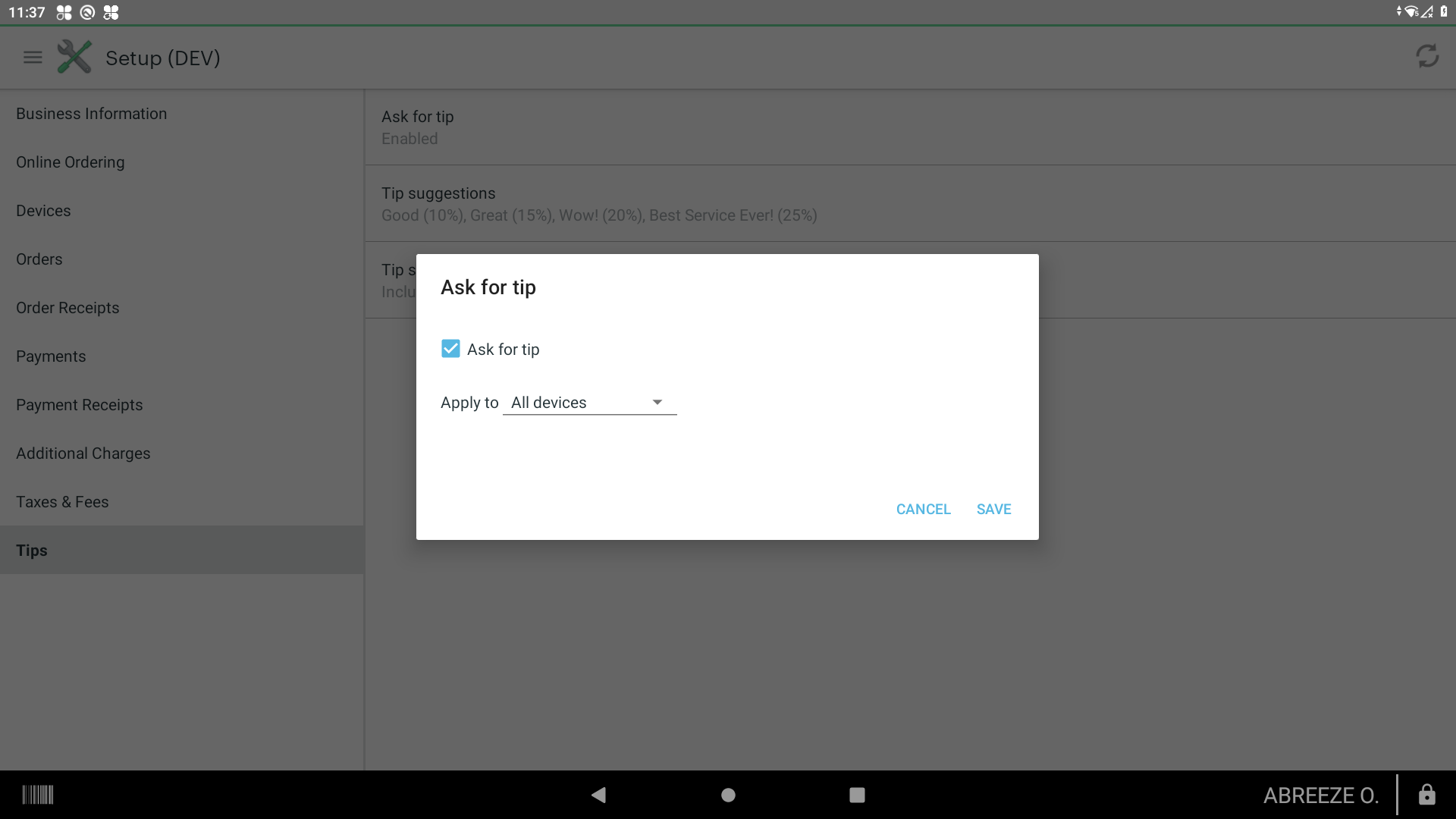Lock the device with the padlock icon

(x=1427, y=795)
